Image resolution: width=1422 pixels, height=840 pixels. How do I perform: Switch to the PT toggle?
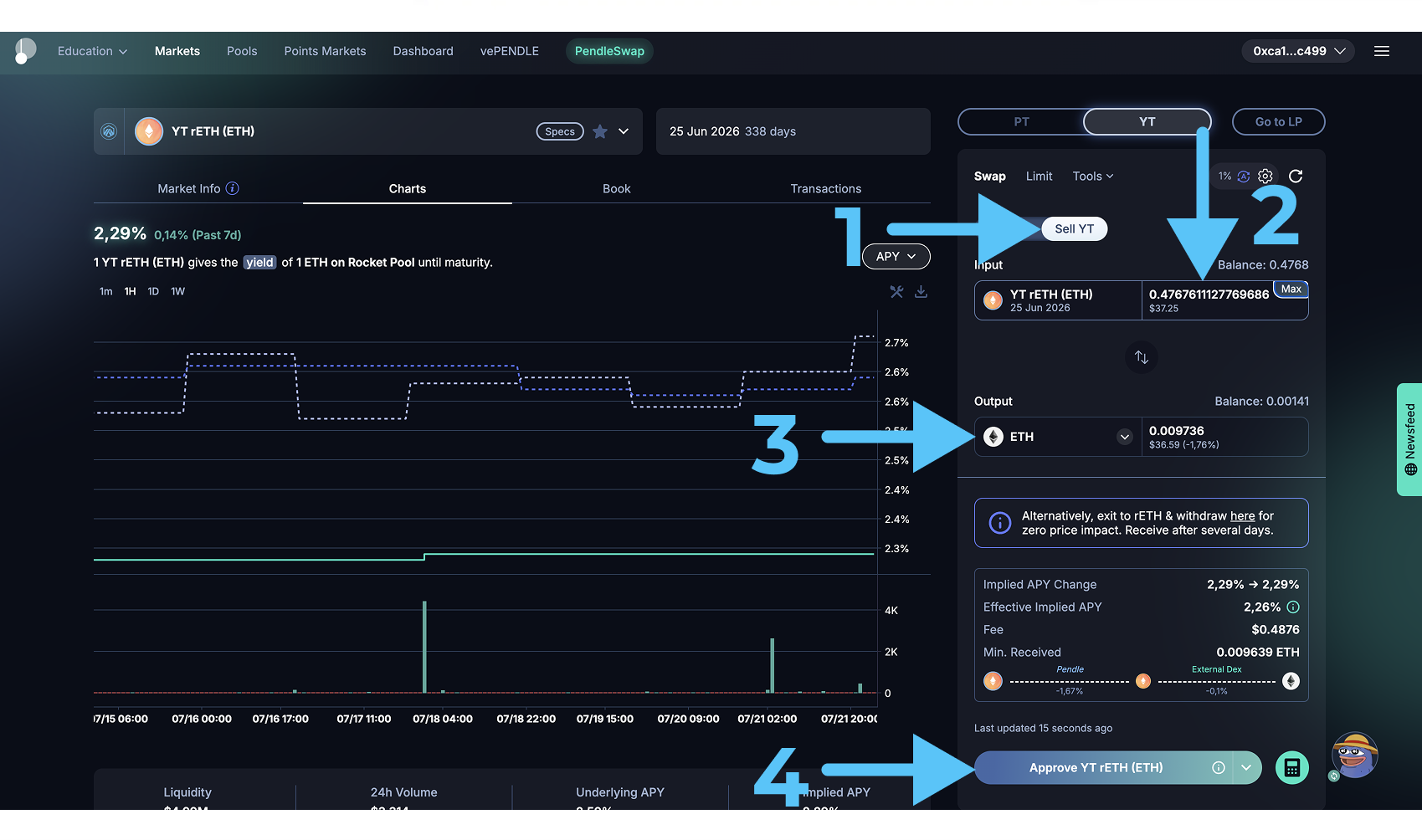coord(1021,122)
